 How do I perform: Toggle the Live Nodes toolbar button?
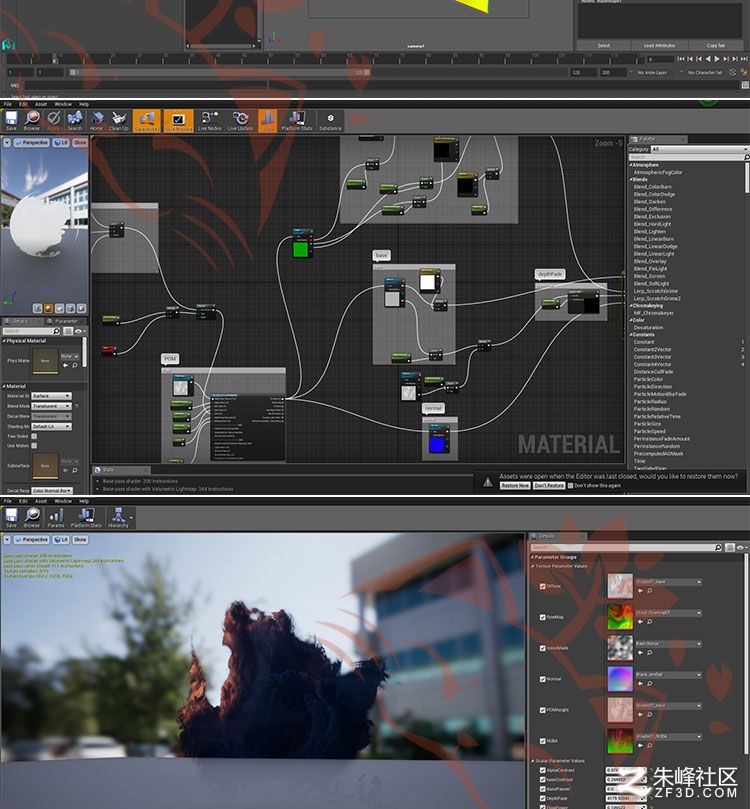pyautogui.click(x=209, y=121)
